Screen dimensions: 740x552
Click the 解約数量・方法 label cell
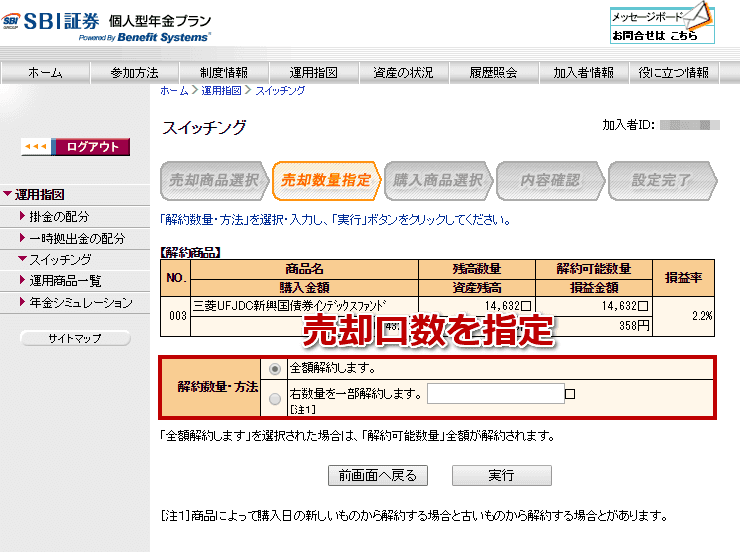click(x=211, y=388)
